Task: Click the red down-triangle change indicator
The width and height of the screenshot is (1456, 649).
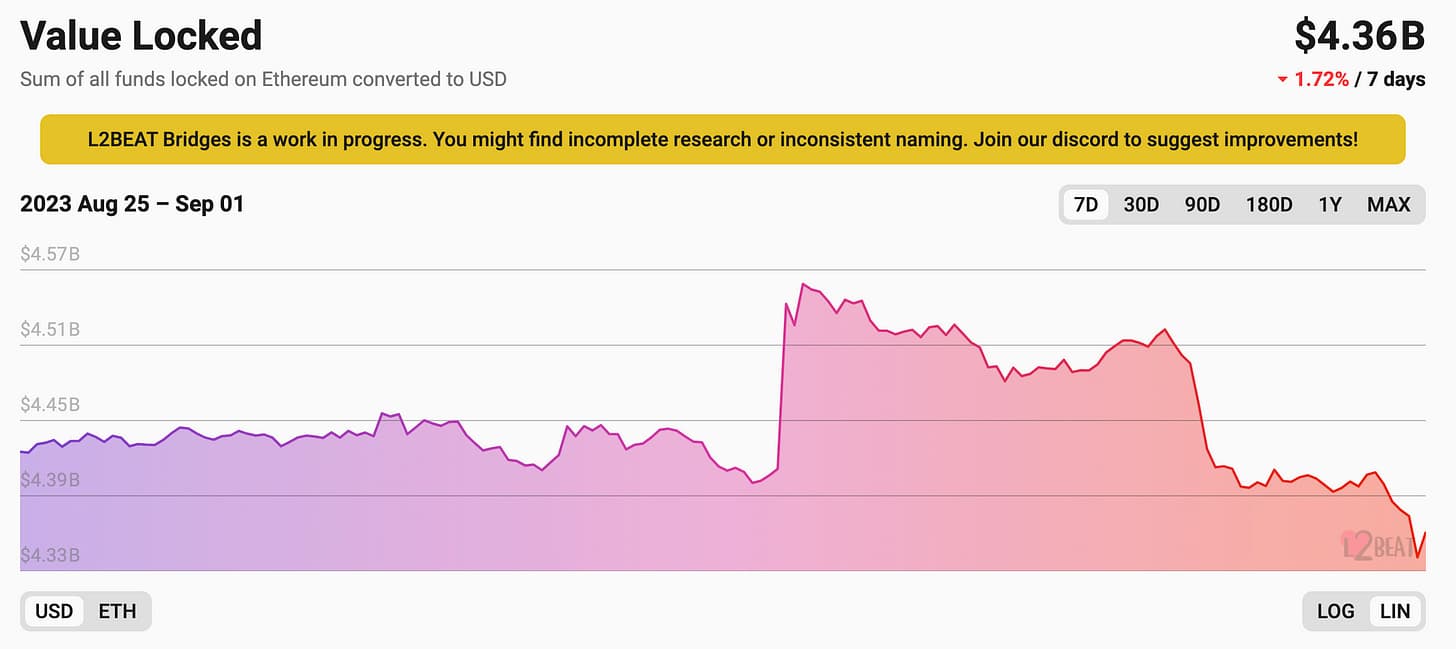Action: click(x=1283, y=81)
